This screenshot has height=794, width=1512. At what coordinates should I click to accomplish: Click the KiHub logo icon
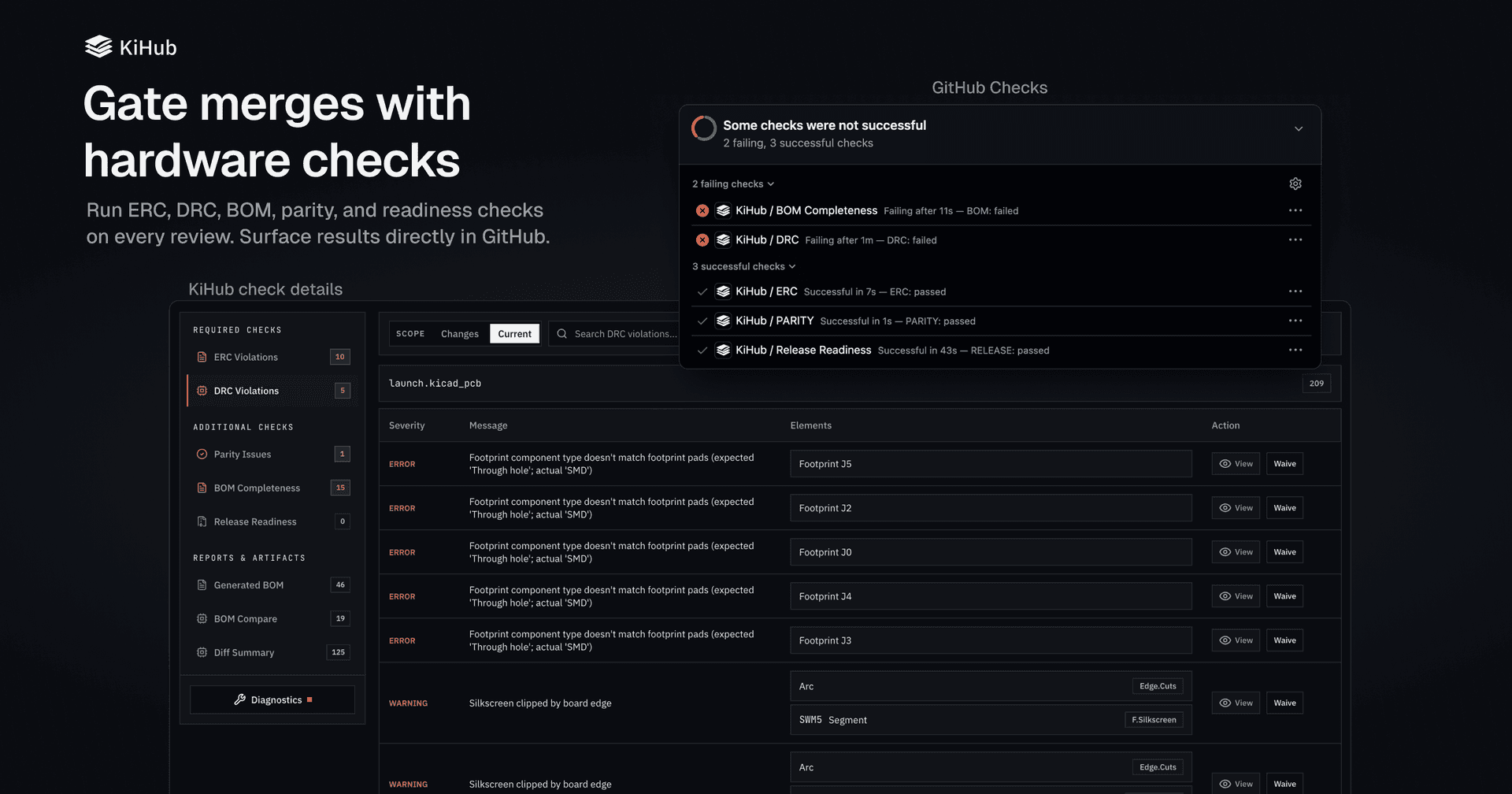(x=98, y=46)
